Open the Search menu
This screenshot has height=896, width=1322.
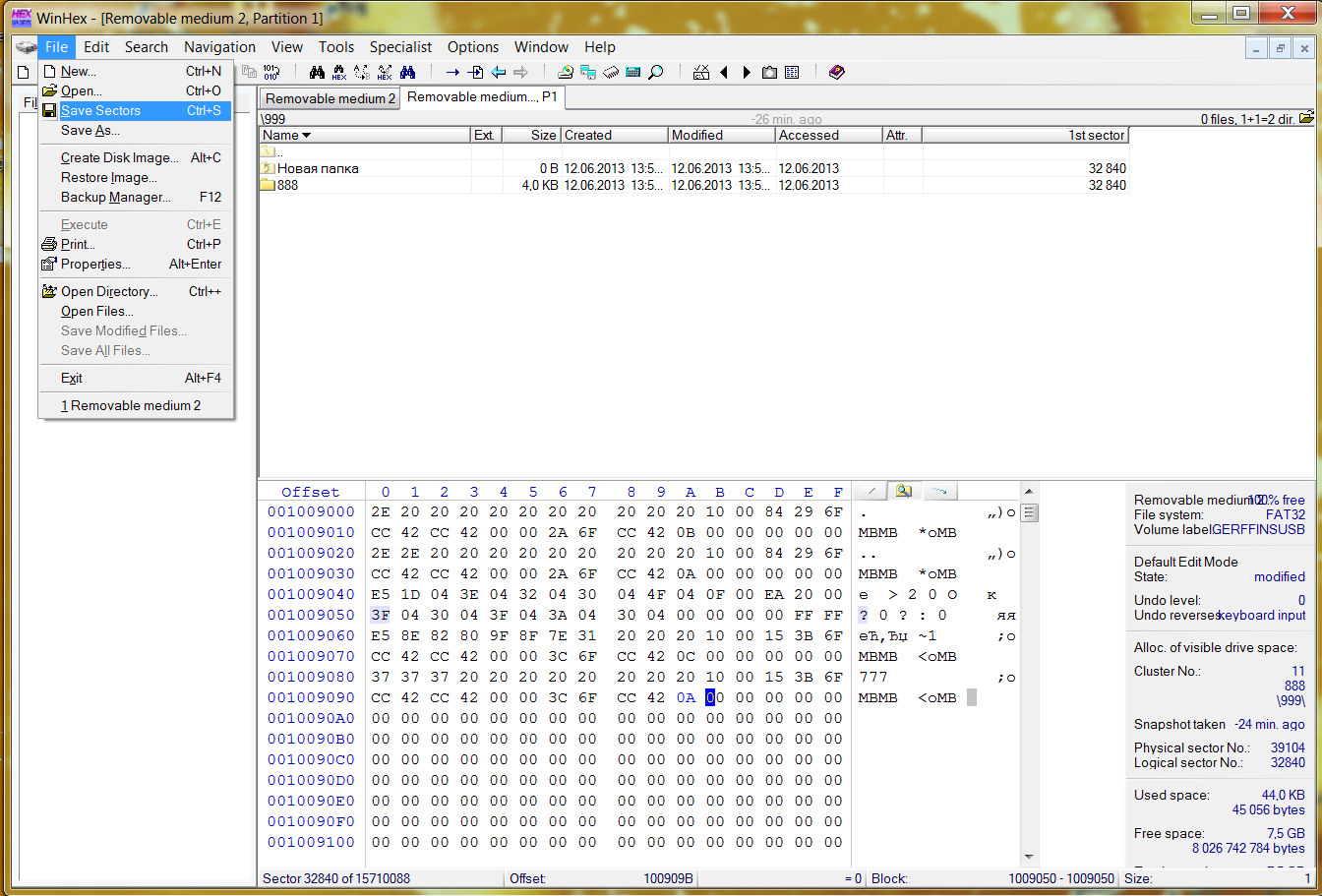[x=147, y=47]
